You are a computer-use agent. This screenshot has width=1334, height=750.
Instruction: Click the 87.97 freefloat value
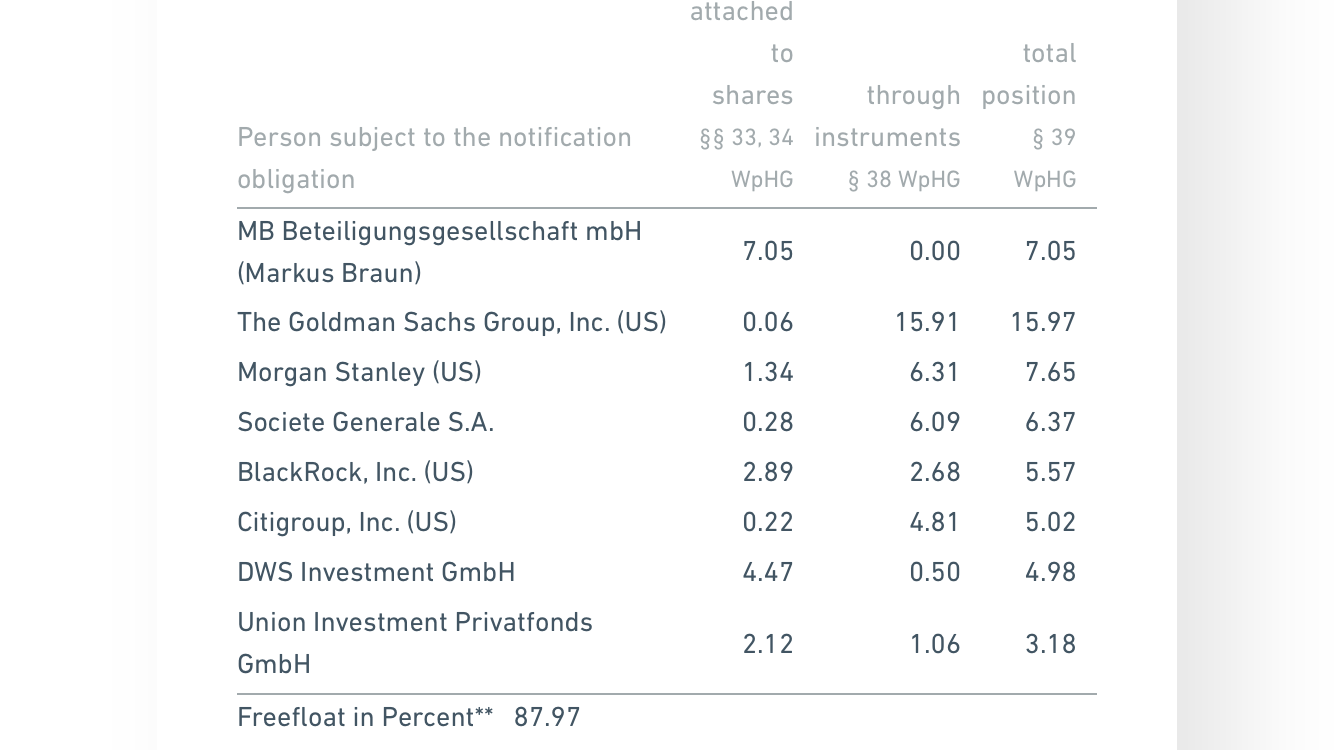pos(547,717)
